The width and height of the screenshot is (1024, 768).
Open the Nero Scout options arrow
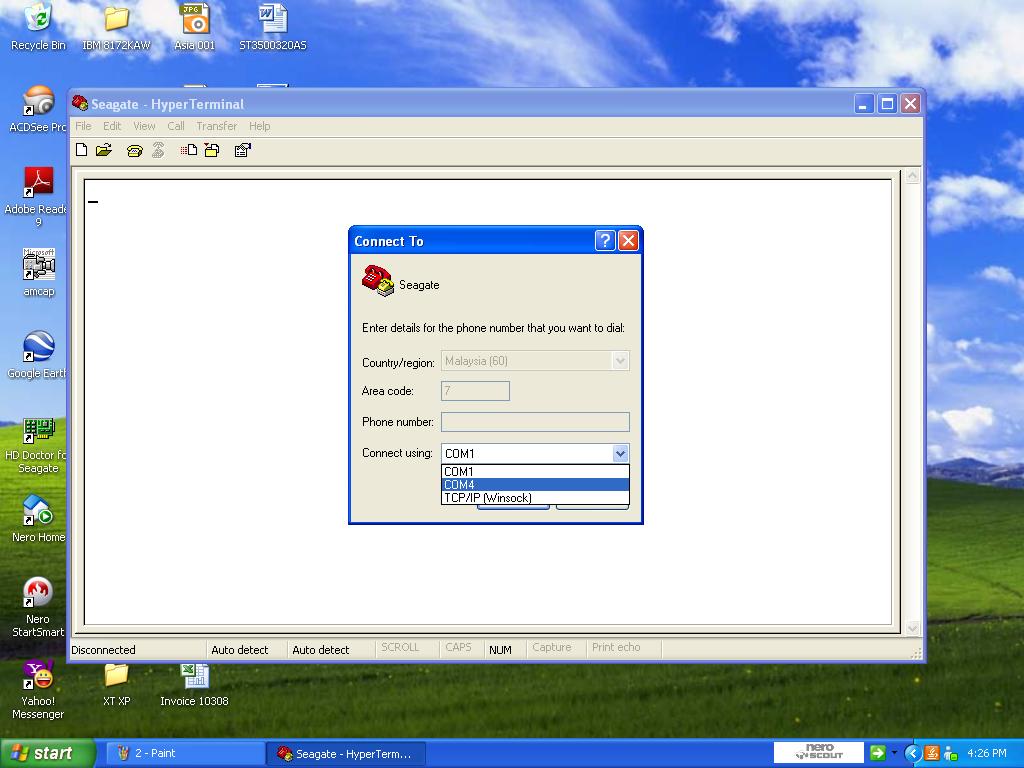coord(894,753)
